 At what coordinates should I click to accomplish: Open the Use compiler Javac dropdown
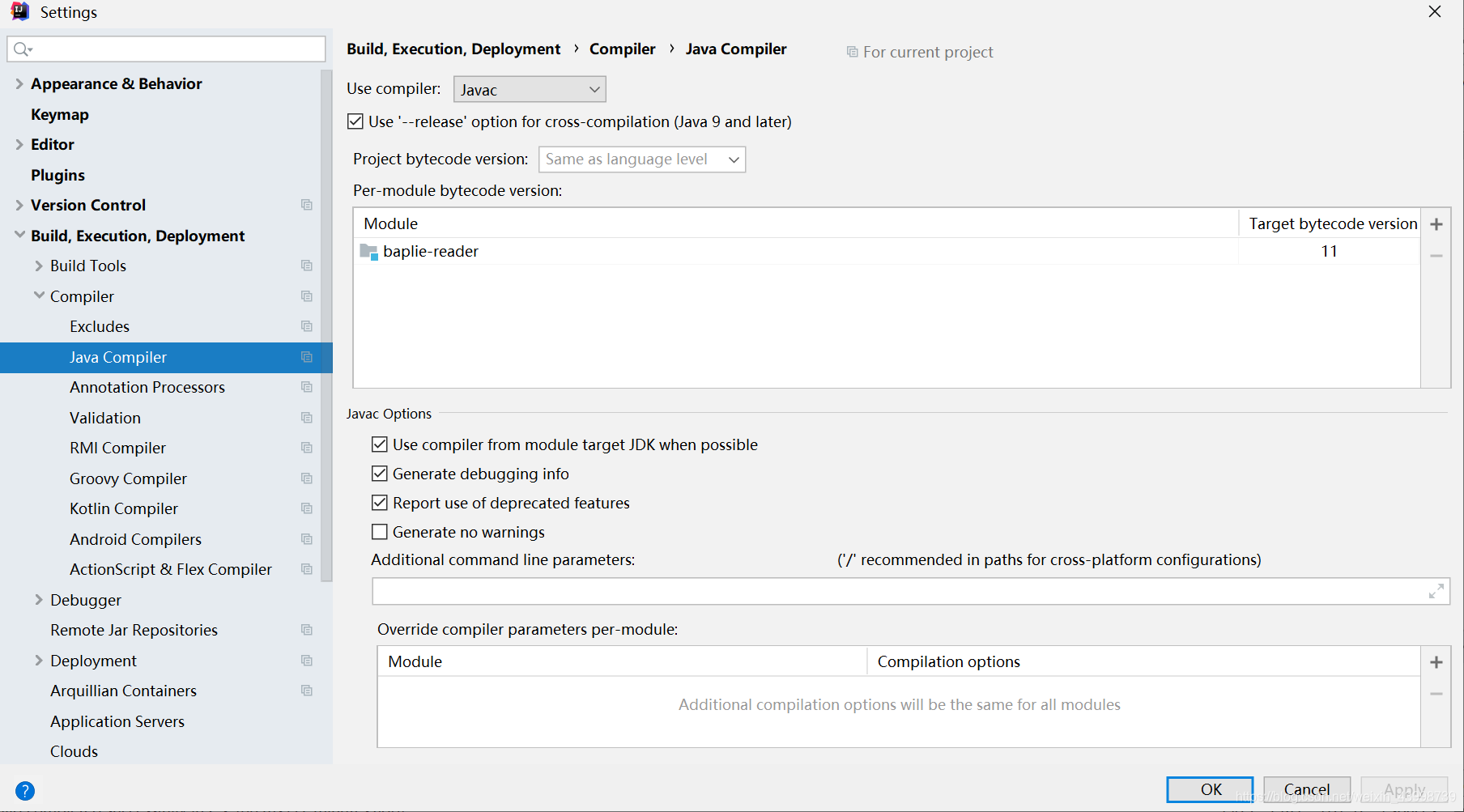coord(530,89)
